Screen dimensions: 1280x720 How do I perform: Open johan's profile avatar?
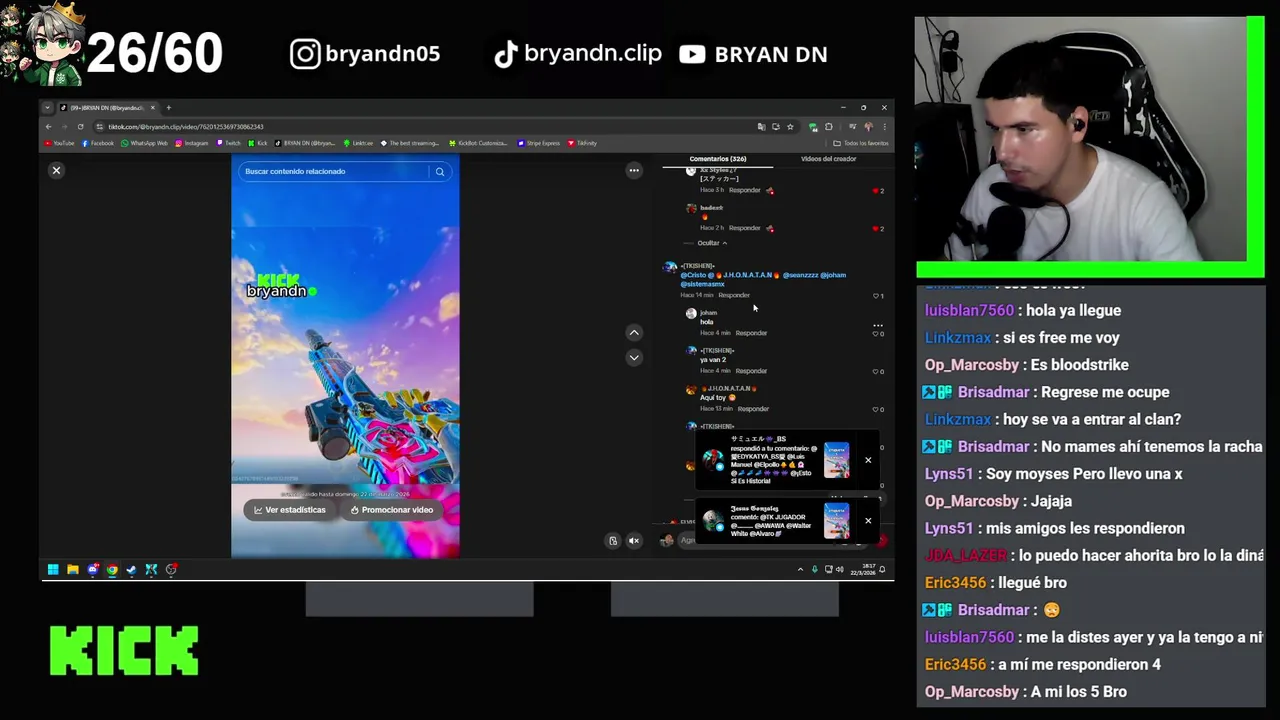click(x=691, y=314)
